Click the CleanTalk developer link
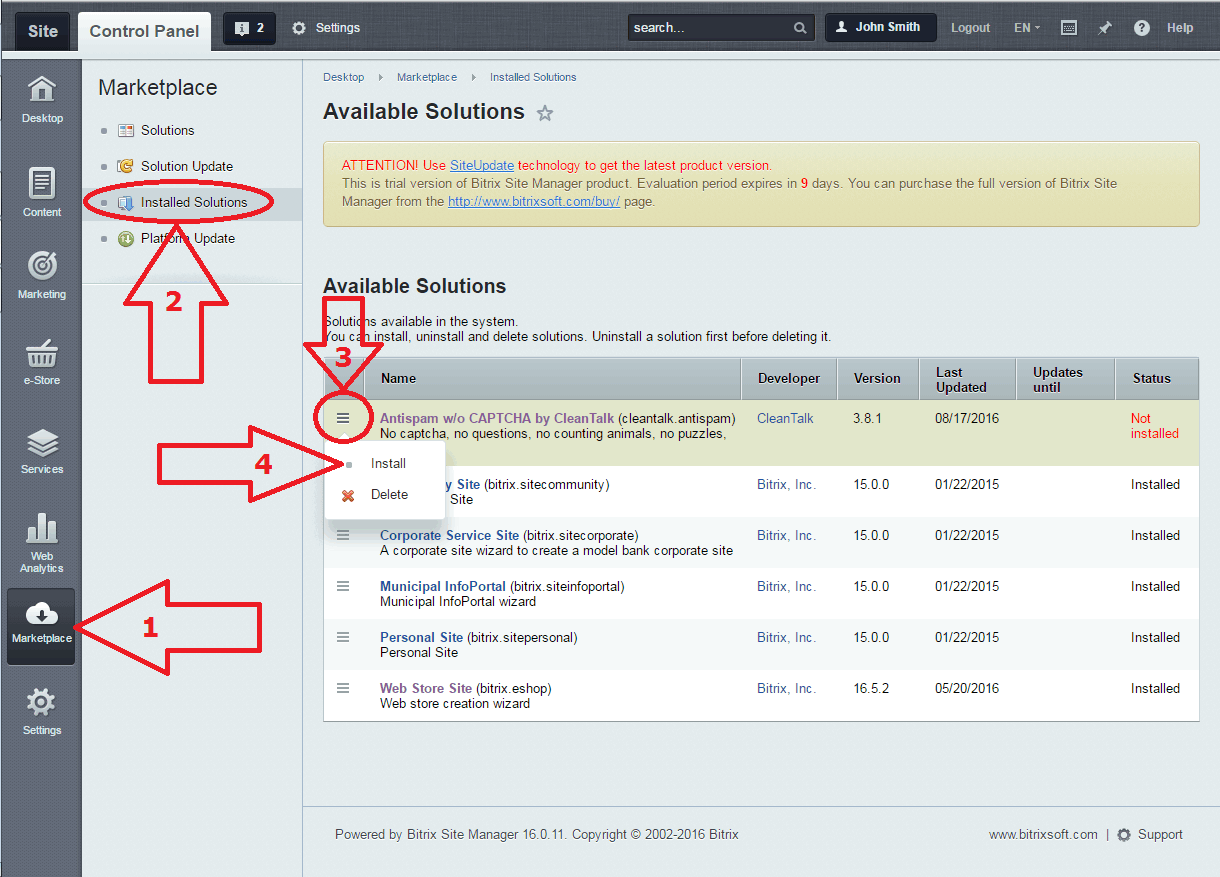Screen dimensions: 1220x877 [785, 418]
